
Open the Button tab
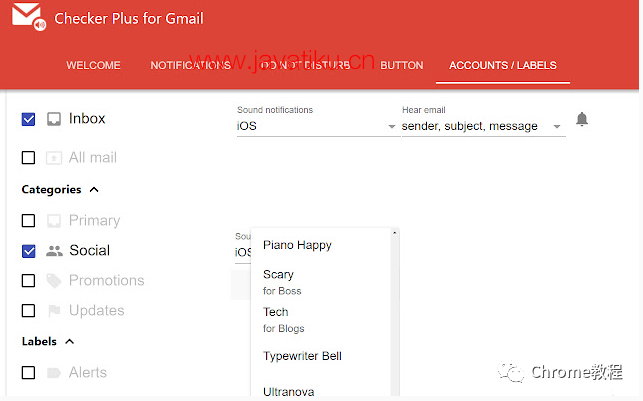tap(401, 65)
